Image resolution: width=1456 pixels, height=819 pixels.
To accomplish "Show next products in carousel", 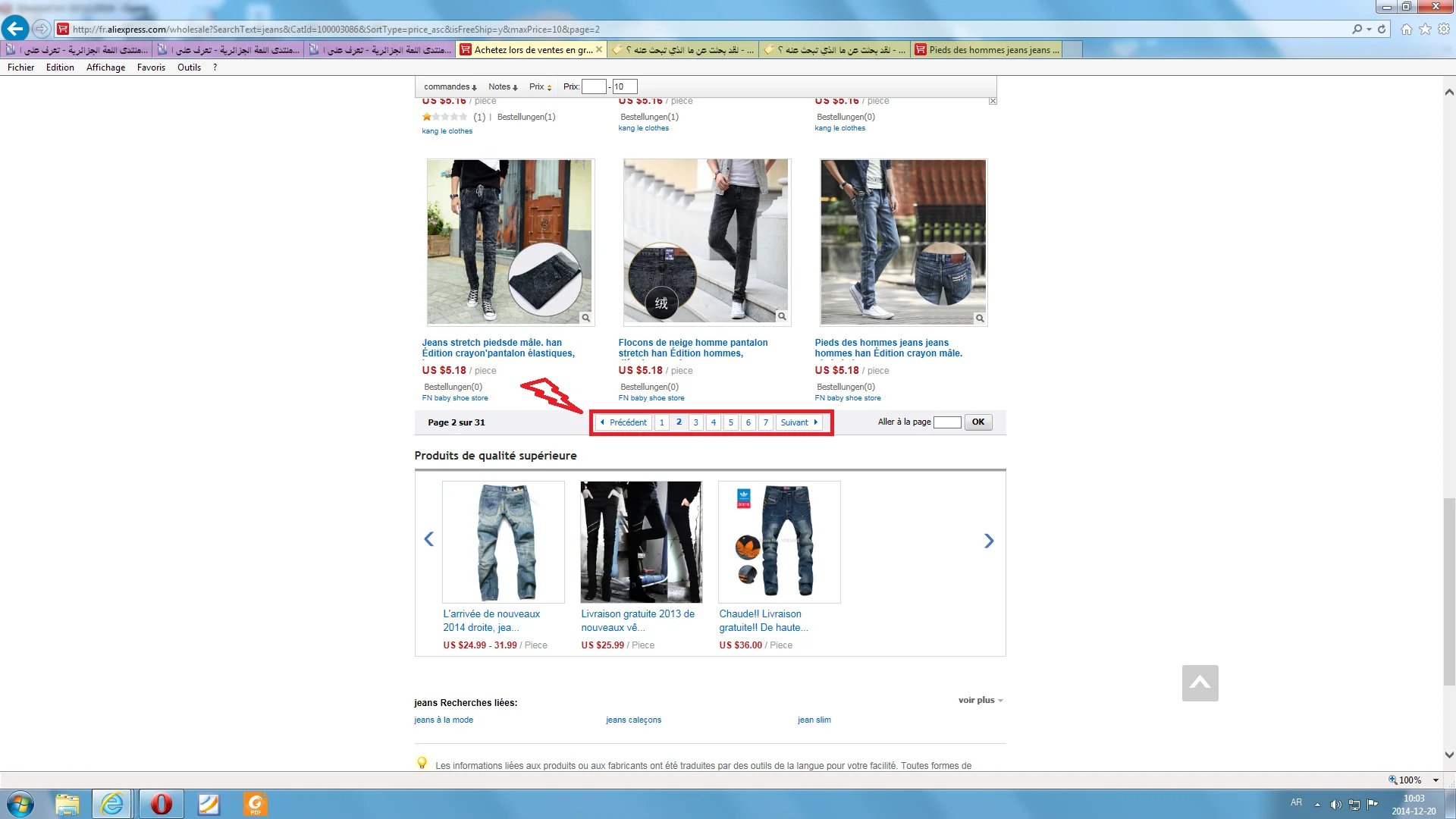I will click(988, 541).
